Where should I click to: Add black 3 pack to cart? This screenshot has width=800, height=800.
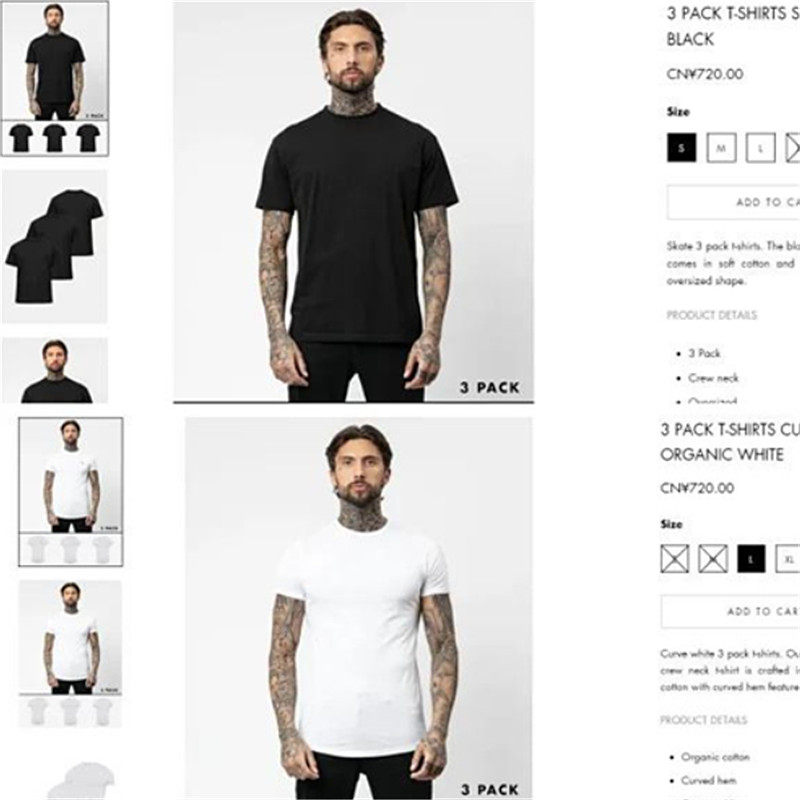[734, 203]
